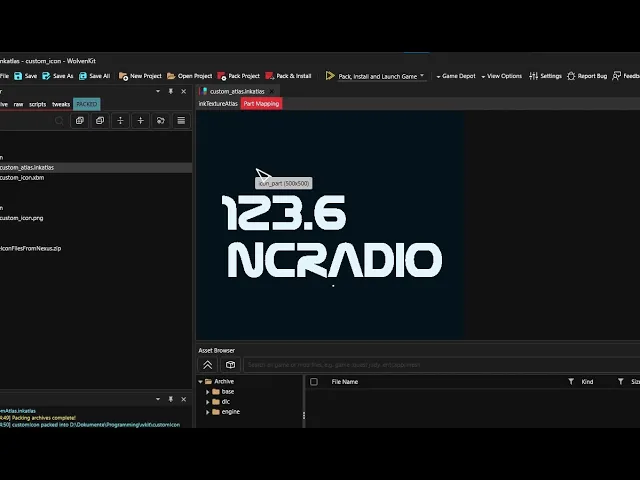Click the custom_atlas.inkatlas document tab

237,91
